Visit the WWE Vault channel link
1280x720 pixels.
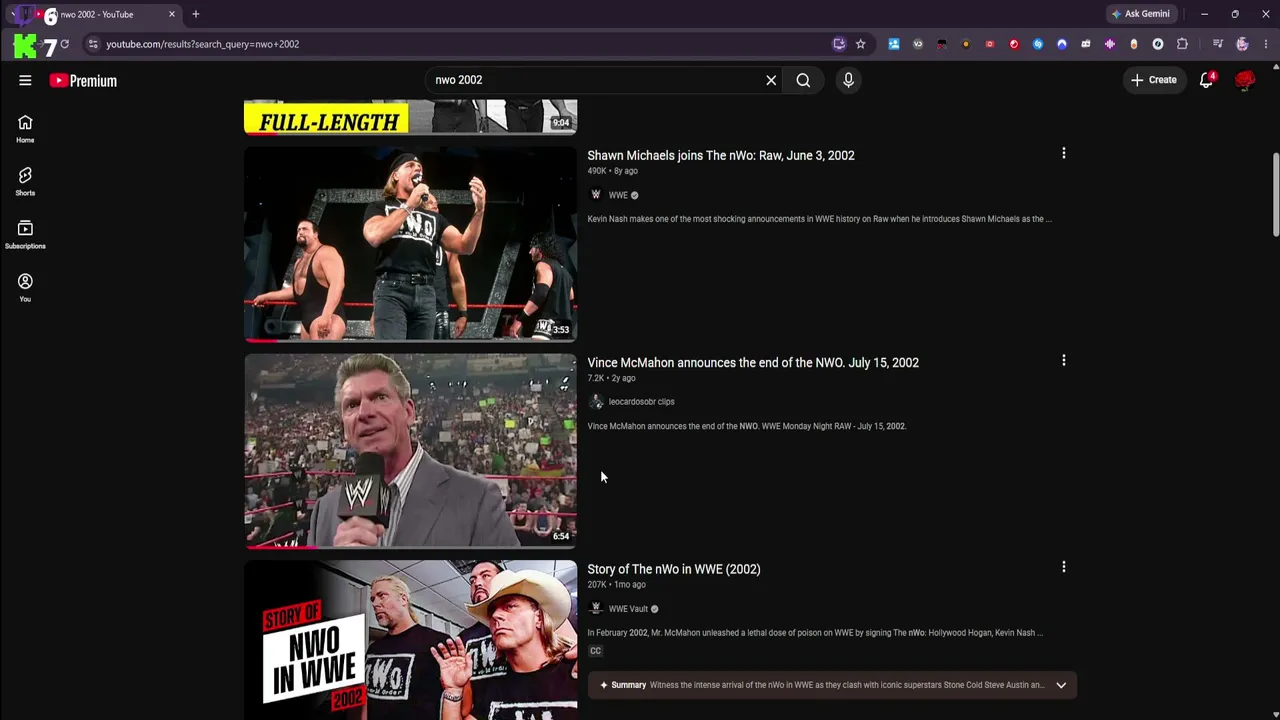point(628,608)
